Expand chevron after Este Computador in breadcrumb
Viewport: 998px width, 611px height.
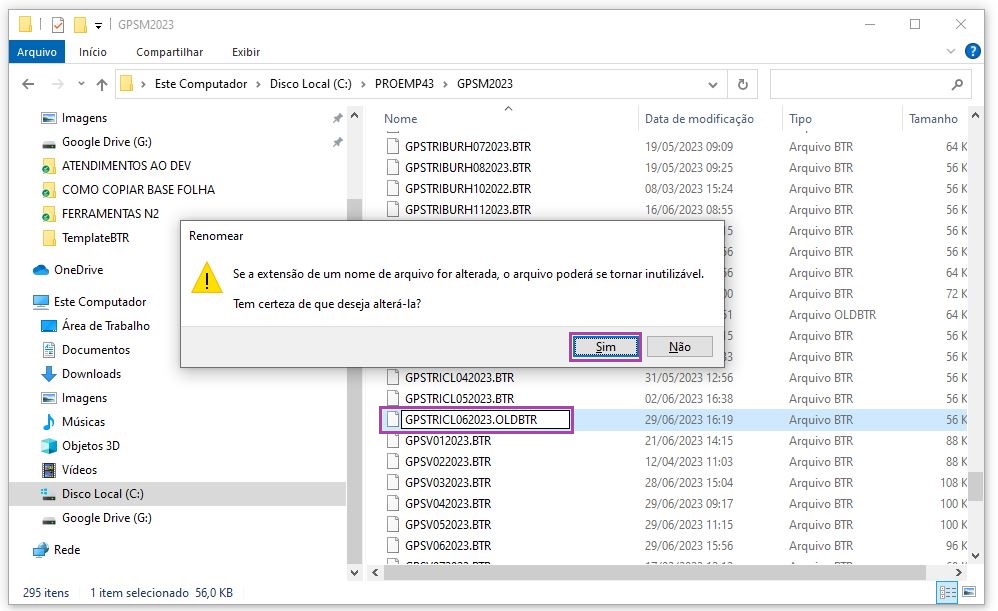pyautogui.click(x=258, y=84)
